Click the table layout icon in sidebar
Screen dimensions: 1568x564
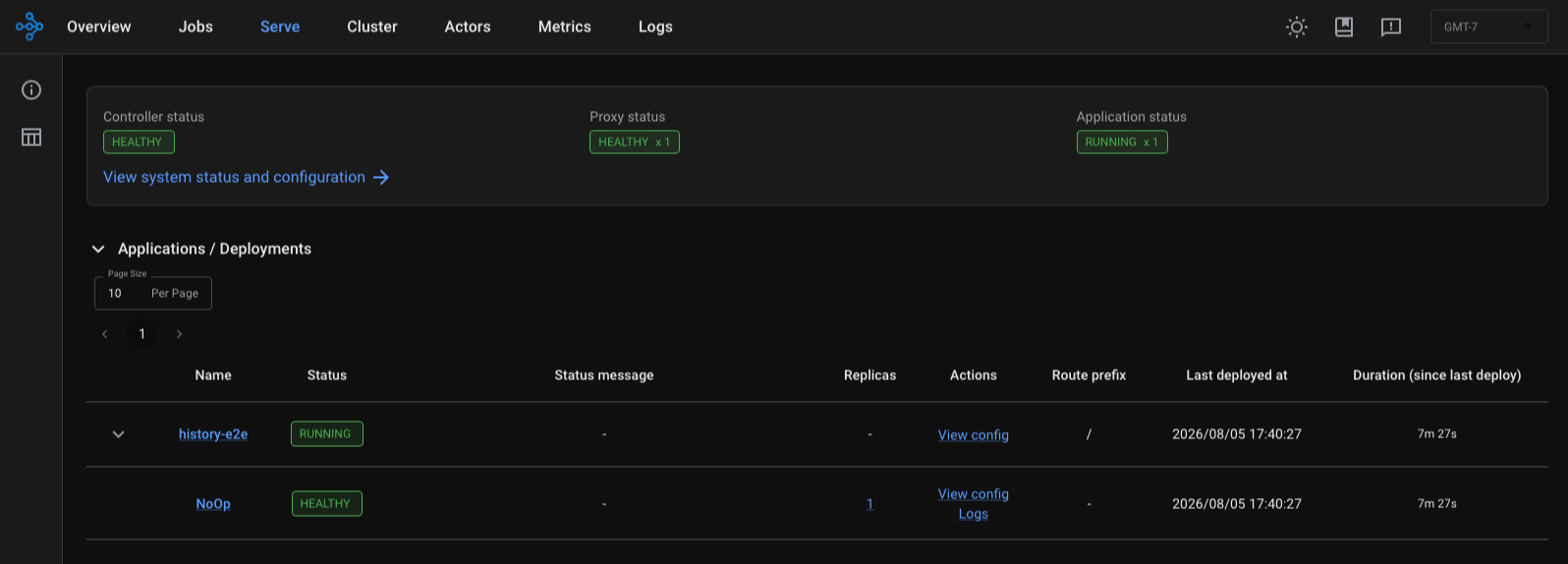[31, 138]
